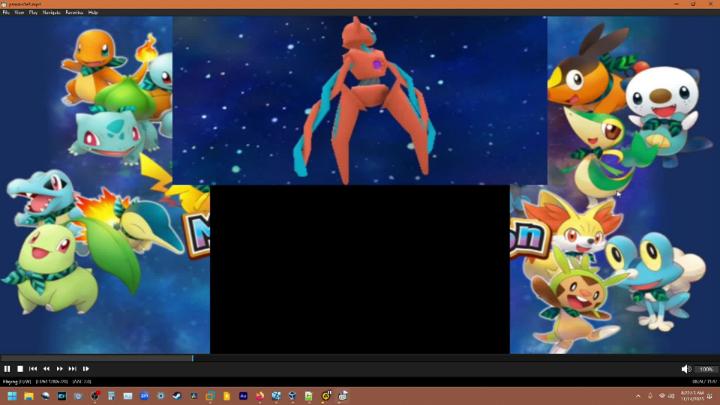Open the Help menu

pyautogui.click(x=93, y=12)
